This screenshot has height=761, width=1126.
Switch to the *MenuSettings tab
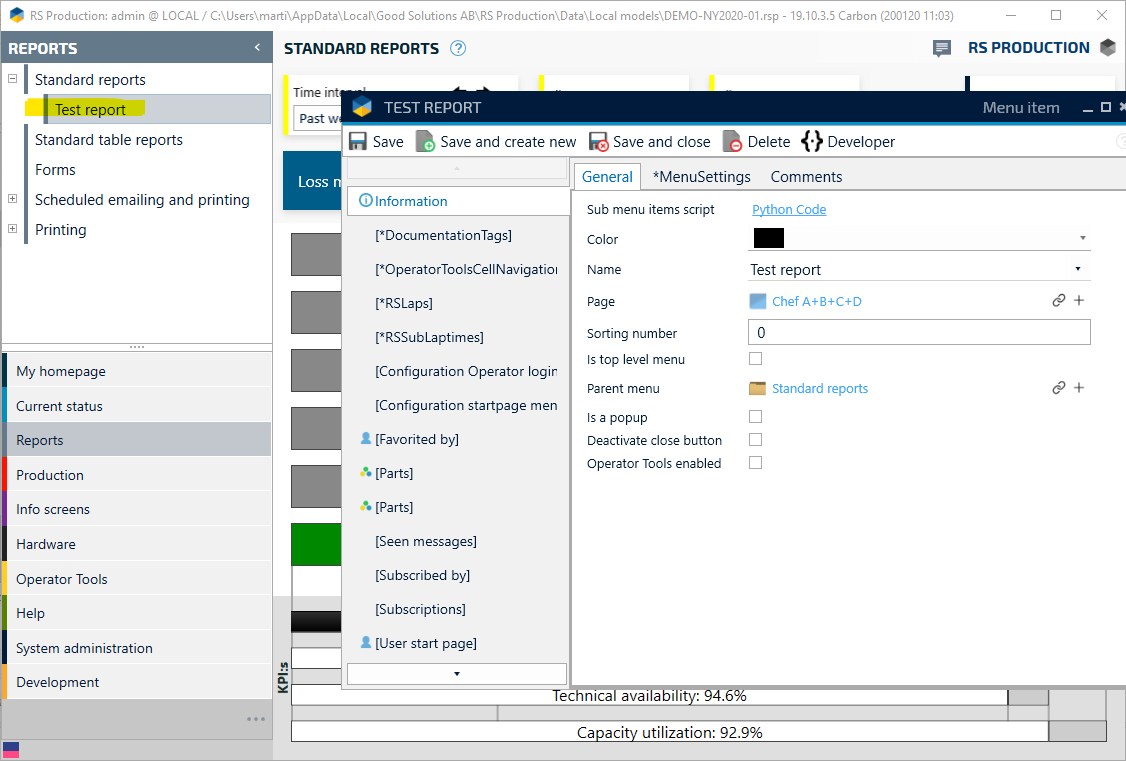701,177
